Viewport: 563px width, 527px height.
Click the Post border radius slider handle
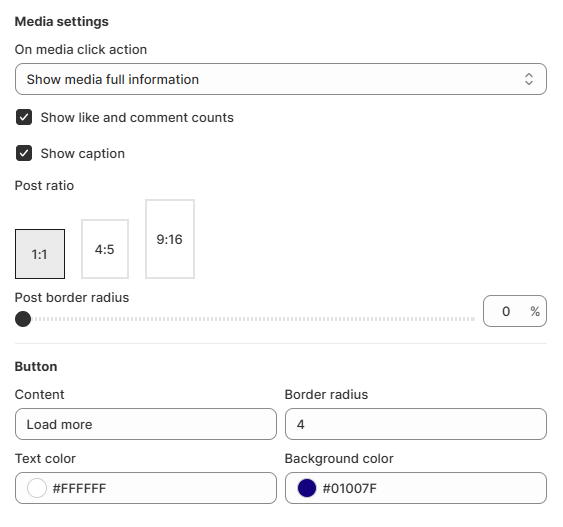(23, 319)
